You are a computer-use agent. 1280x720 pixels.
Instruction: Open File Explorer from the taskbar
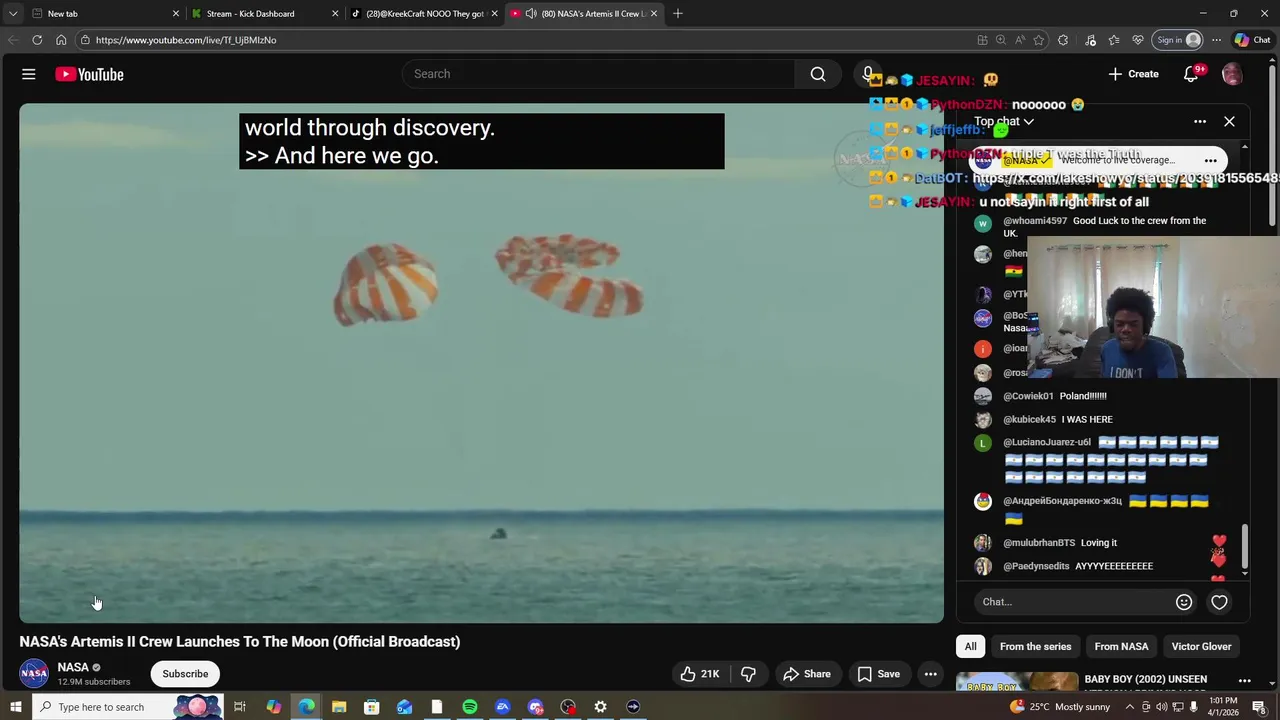point(339,707)
